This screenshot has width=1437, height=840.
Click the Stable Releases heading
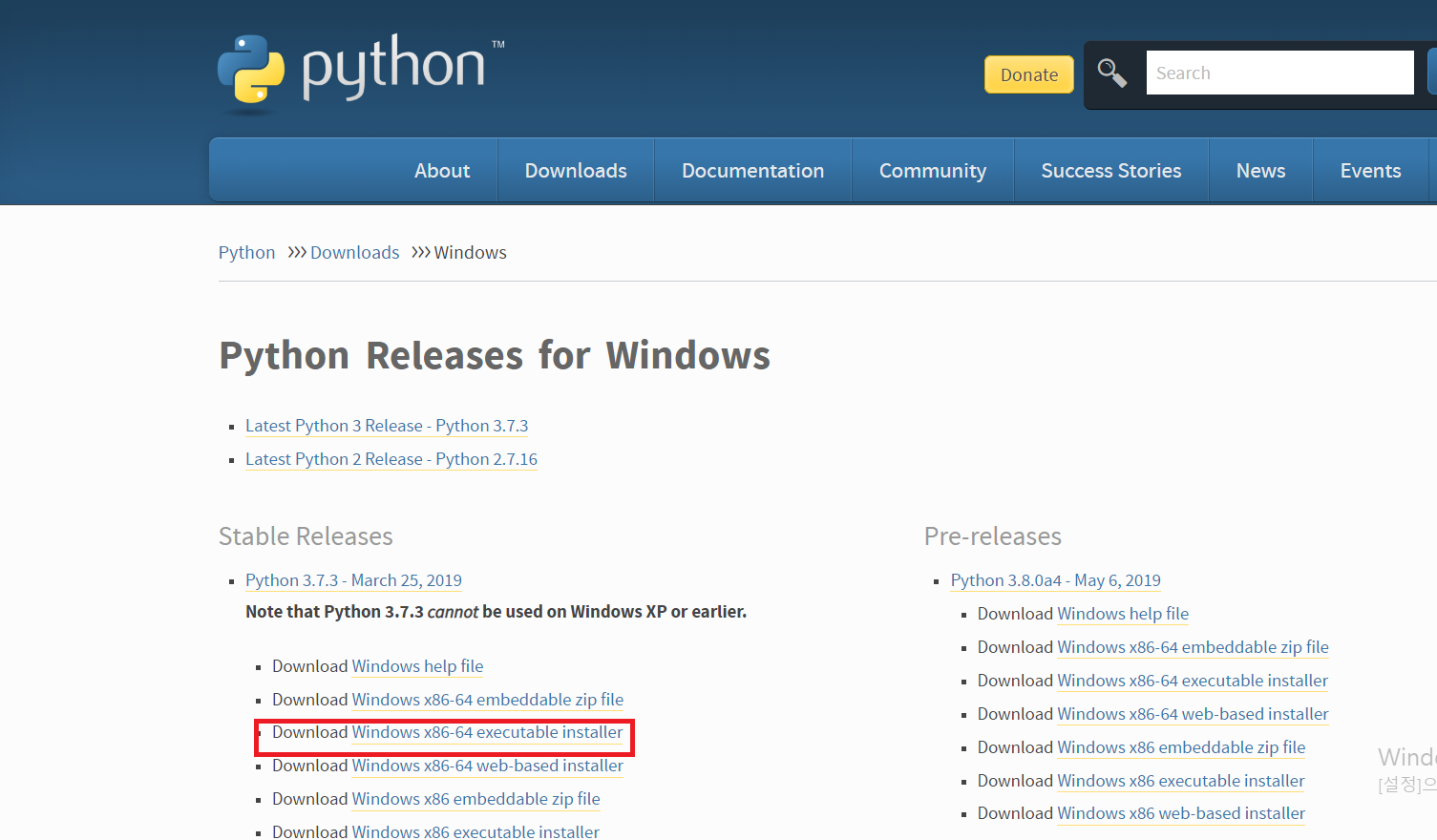click(x=306, y=536)
